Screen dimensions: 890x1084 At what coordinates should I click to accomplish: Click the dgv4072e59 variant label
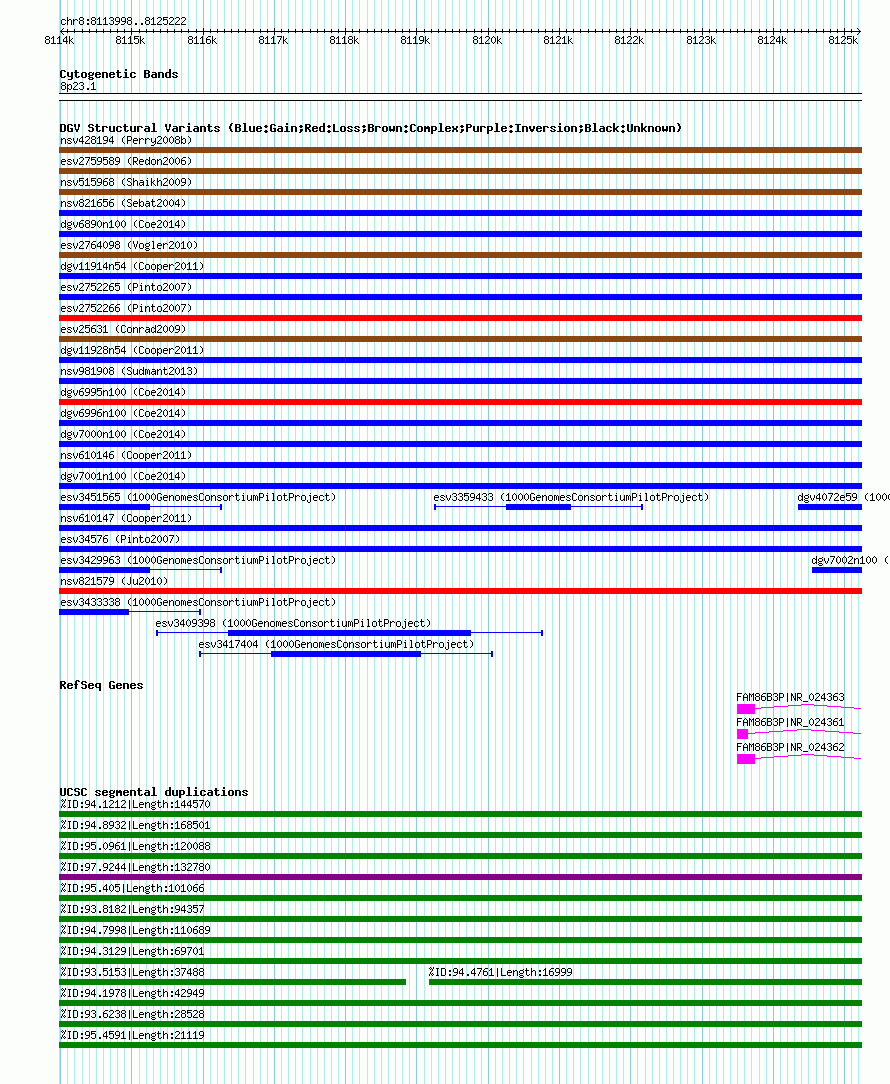pos(843,497)
